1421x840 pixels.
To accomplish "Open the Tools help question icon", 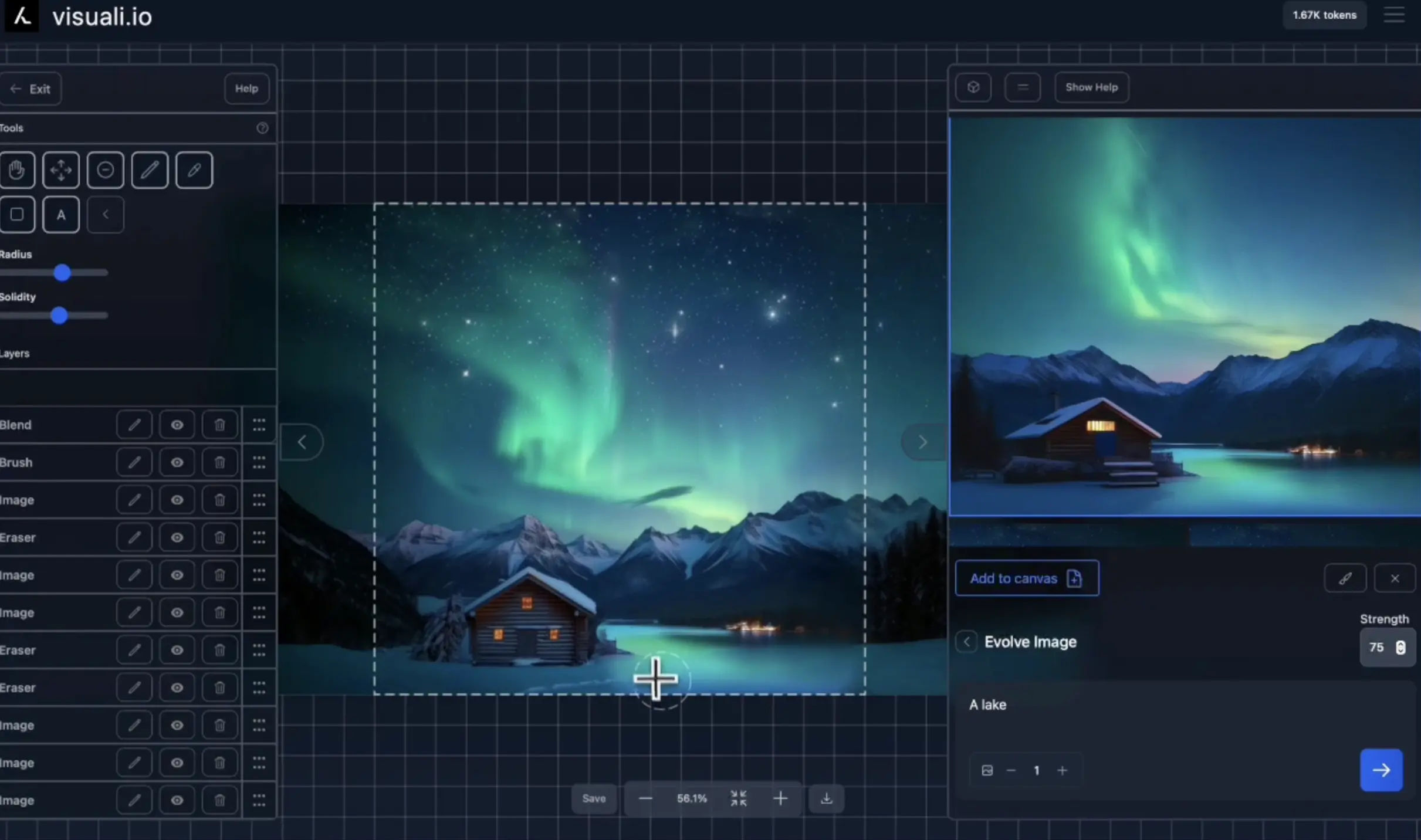I will 262,128.
